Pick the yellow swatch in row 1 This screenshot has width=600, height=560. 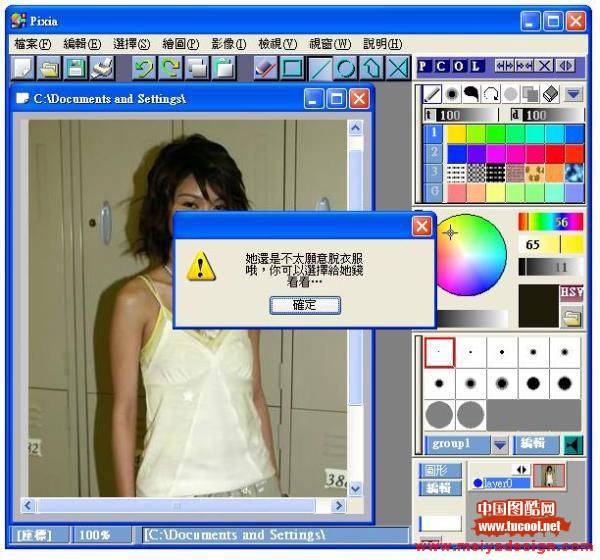click(457, 134)
